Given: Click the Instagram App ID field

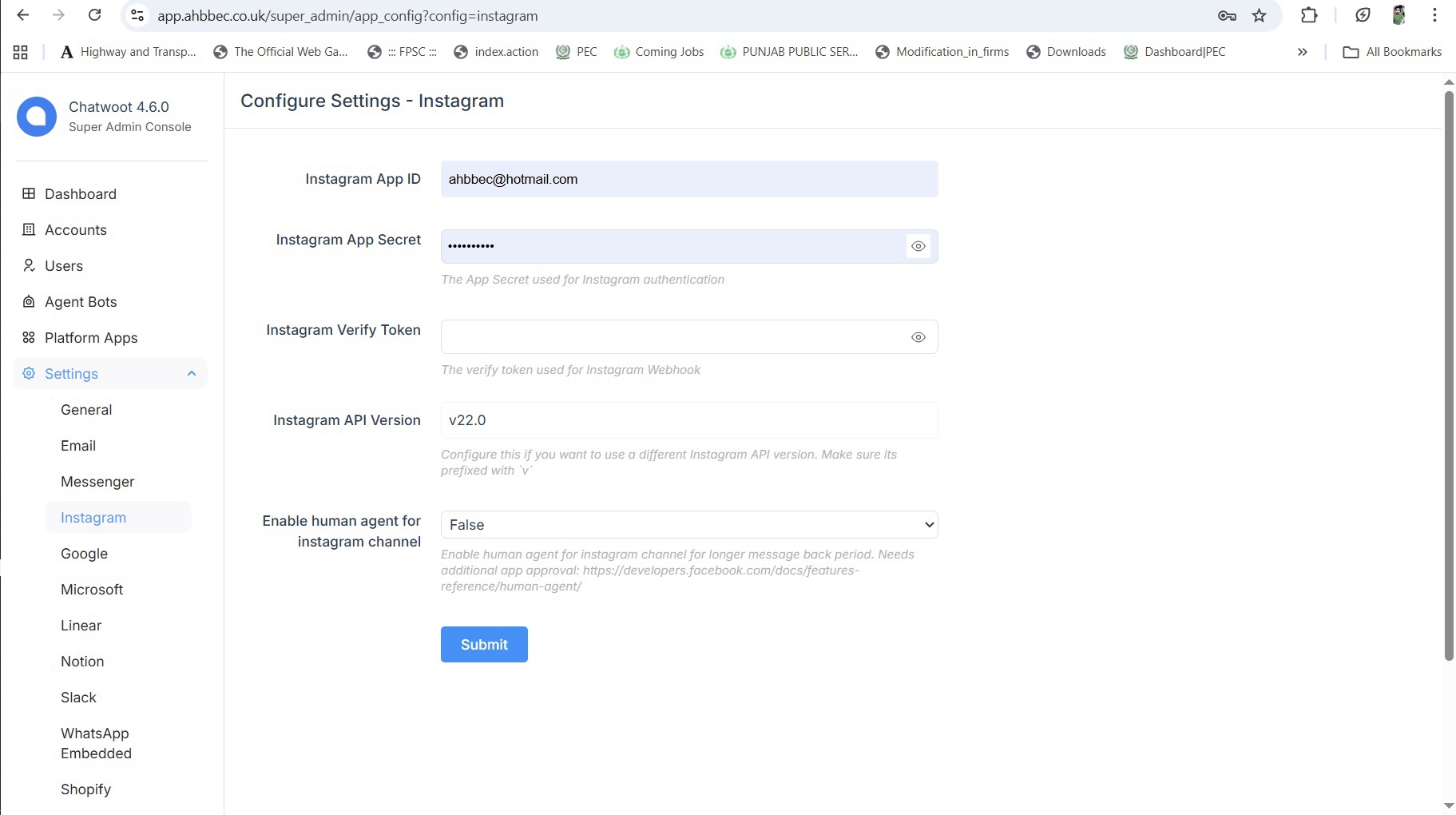Looking at the screenshot, I should [688, 179].
